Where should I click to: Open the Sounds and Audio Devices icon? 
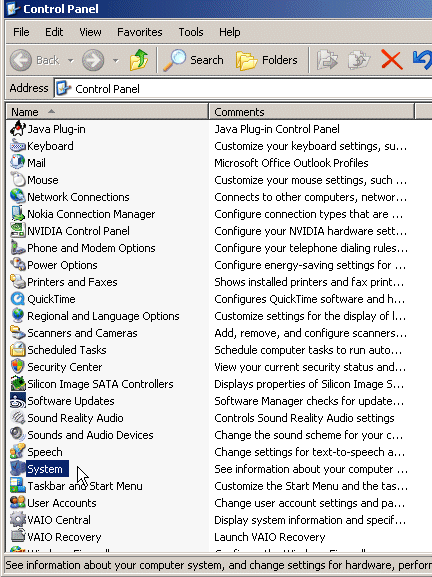click(x=18, y=435)
